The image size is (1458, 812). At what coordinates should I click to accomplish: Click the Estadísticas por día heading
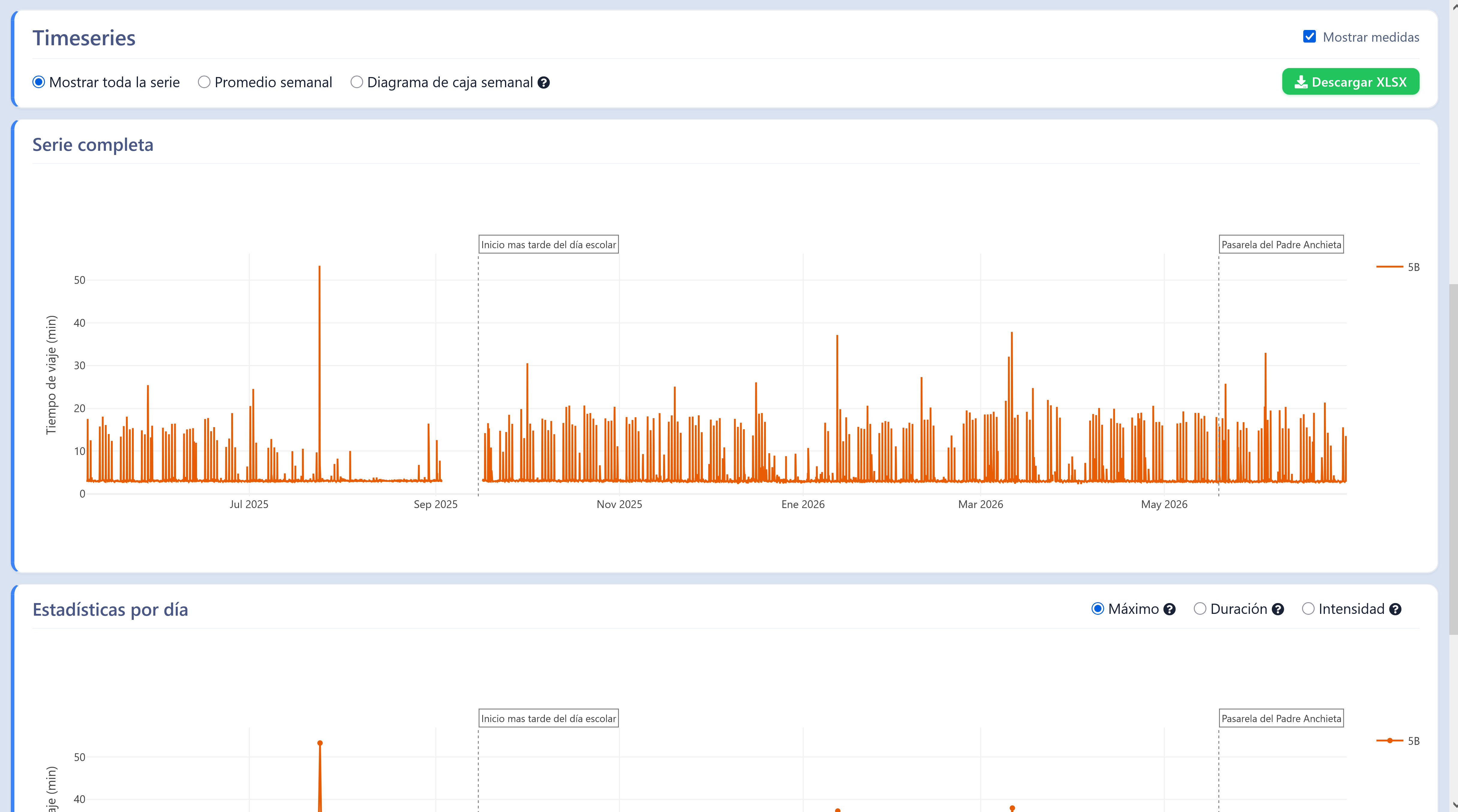[x=110, y=609]
